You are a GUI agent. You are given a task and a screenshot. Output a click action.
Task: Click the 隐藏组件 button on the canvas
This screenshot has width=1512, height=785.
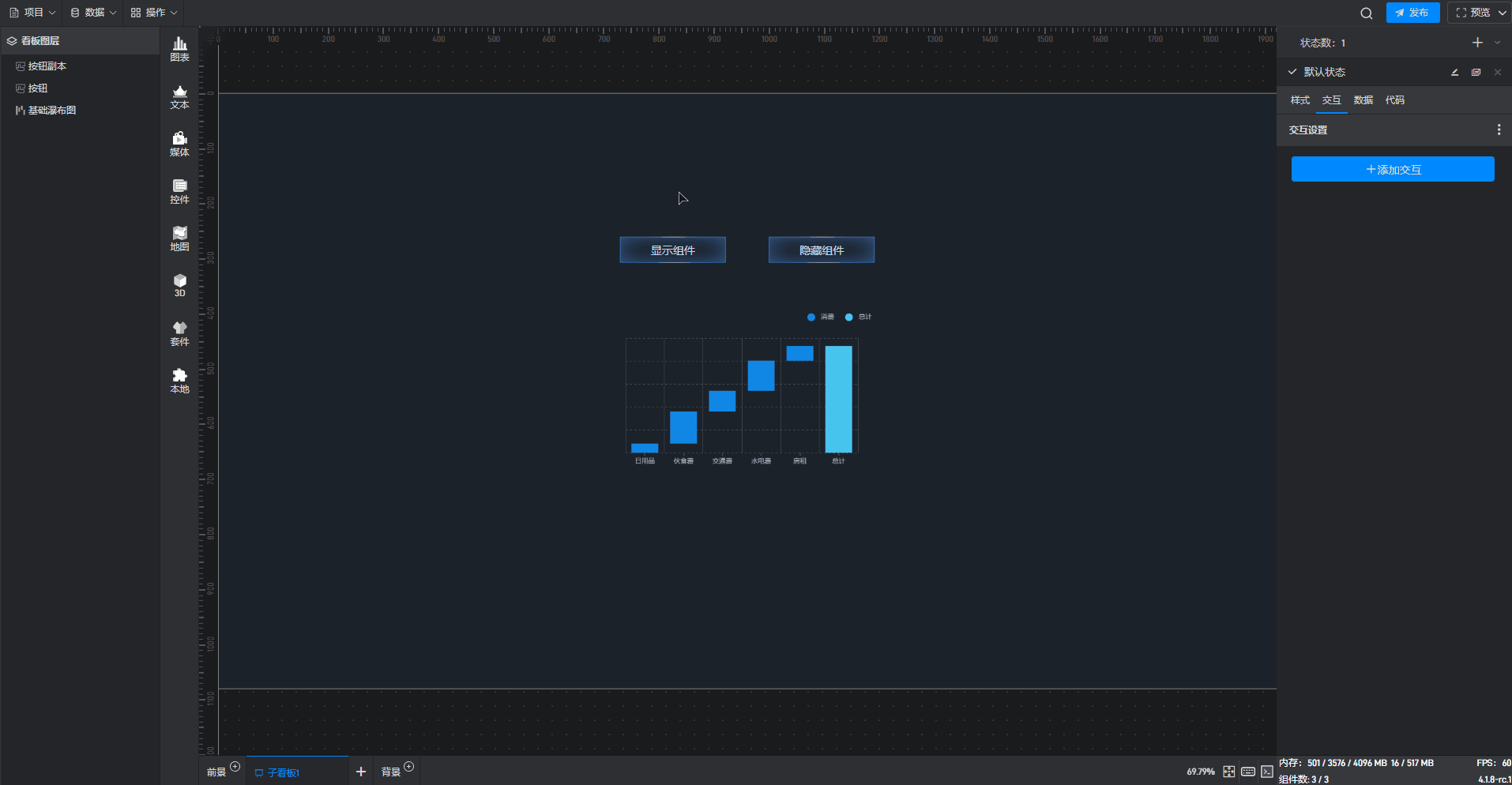click(x=822, y=250)
